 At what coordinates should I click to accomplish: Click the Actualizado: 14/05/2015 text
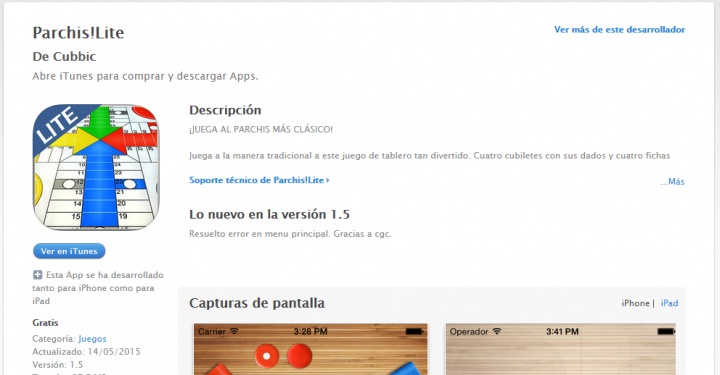pos(86,352)
